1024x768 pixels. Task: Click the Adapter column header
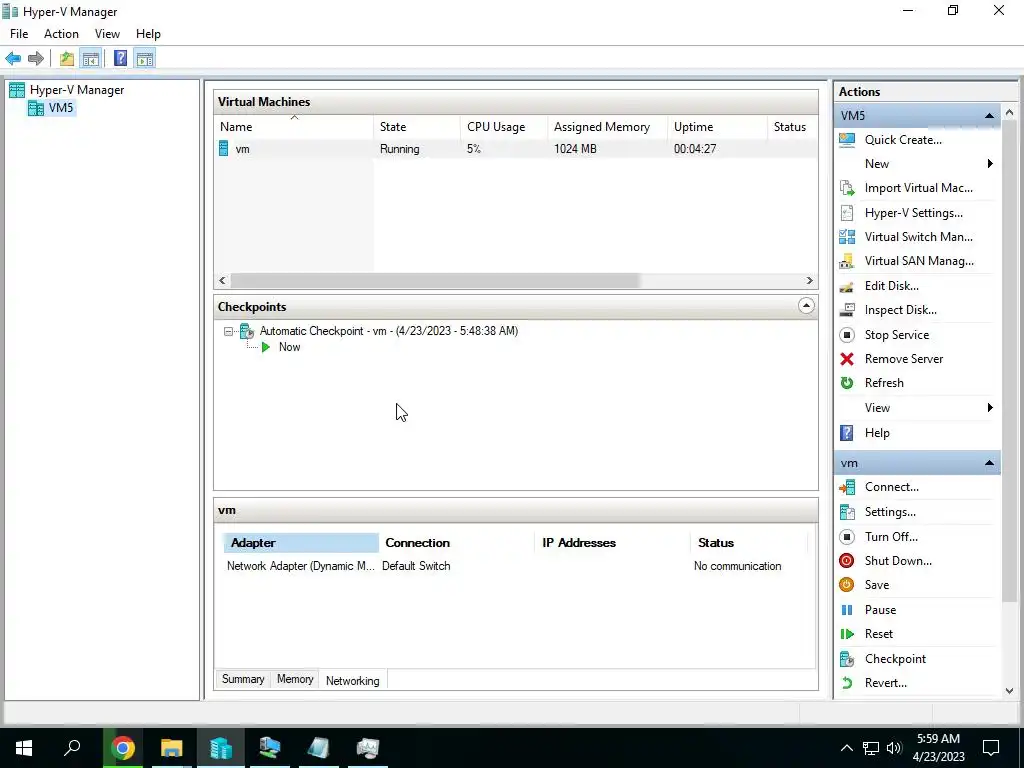(301, 543)
